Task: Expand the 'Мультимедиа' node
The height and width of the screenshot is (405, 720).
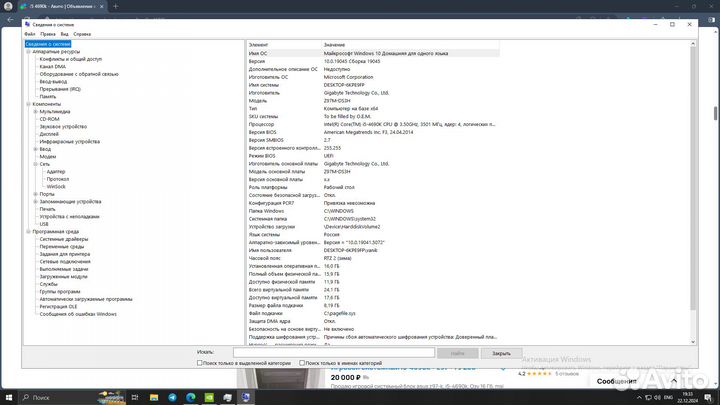Action: click(x=35, y=112)
